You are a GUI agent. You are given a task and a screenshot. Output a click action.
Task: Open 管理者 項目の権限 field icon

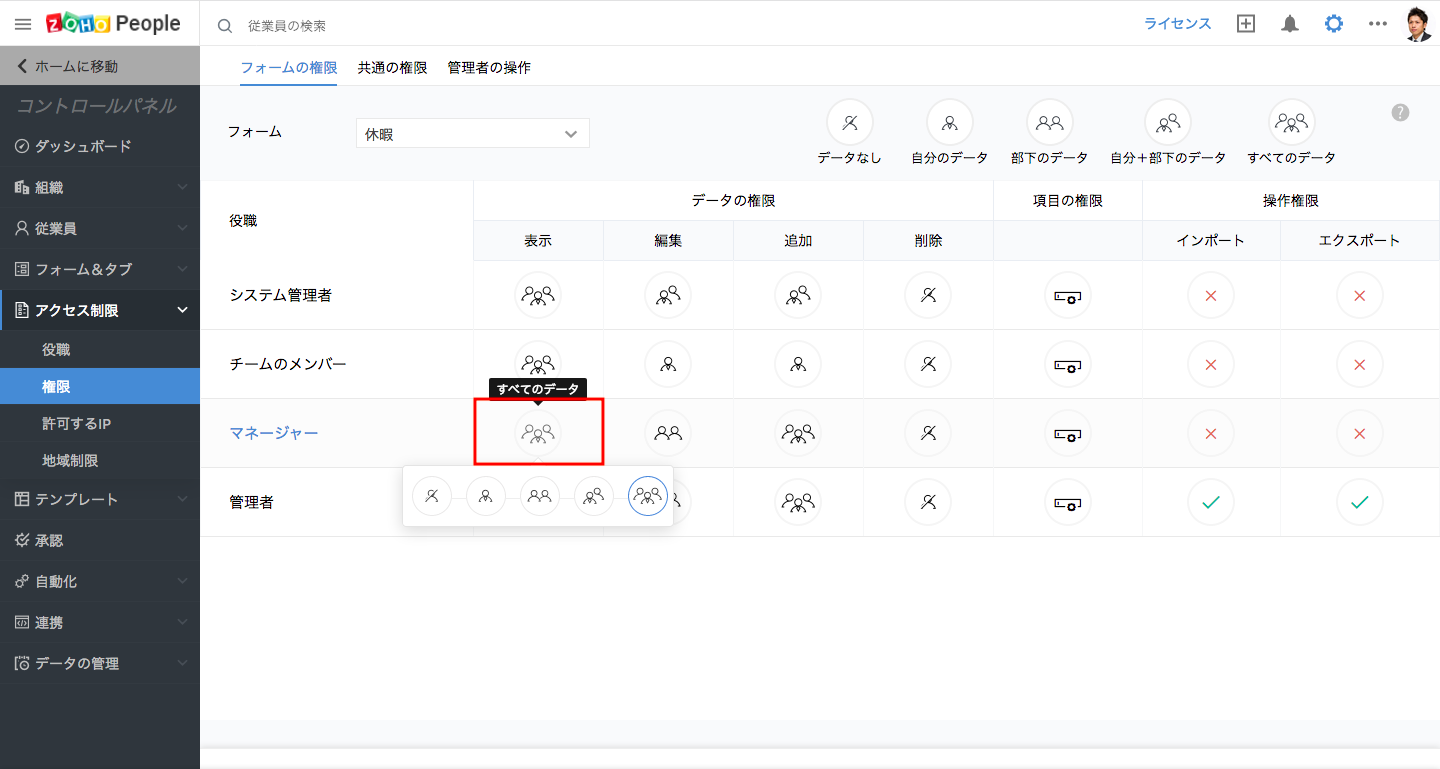pos(1068,502)
